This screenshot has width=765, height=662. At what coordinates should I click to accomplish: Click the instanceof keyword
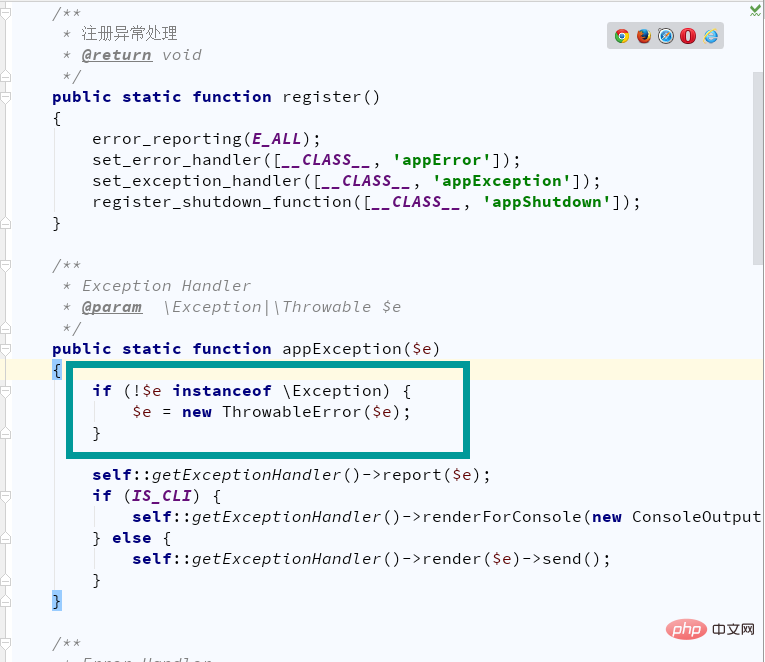pos(222,391)
